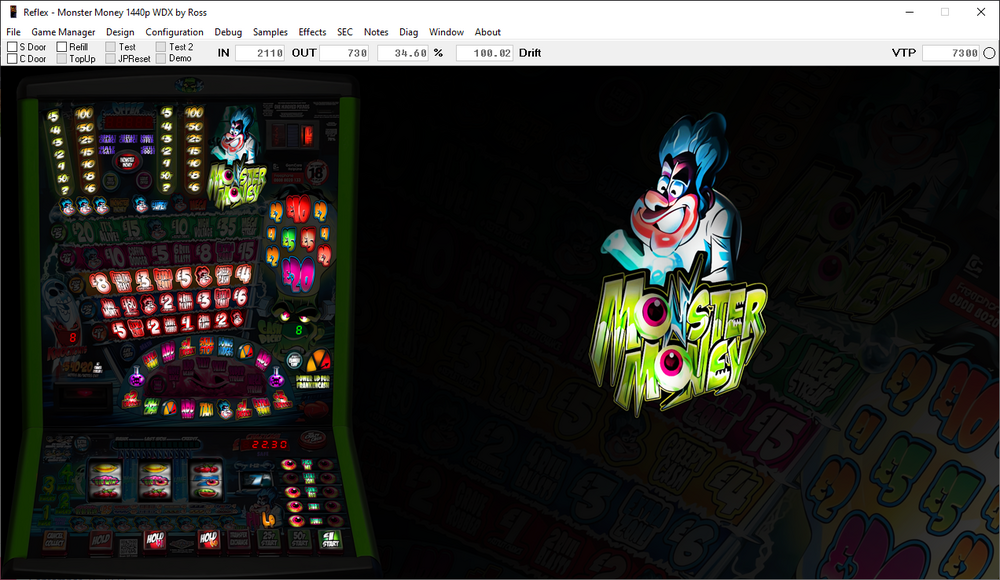Open the Debug menu

[x=228, y=32]
